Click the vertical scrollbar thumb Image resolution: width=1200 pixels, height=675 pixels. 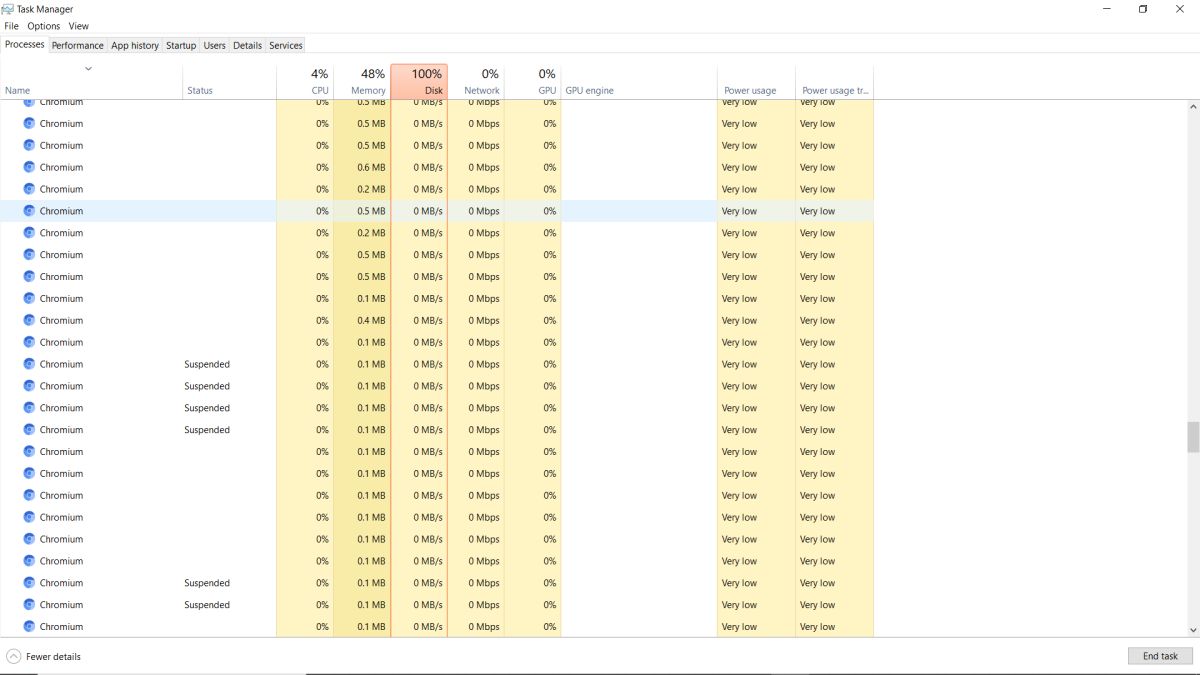1192,437
